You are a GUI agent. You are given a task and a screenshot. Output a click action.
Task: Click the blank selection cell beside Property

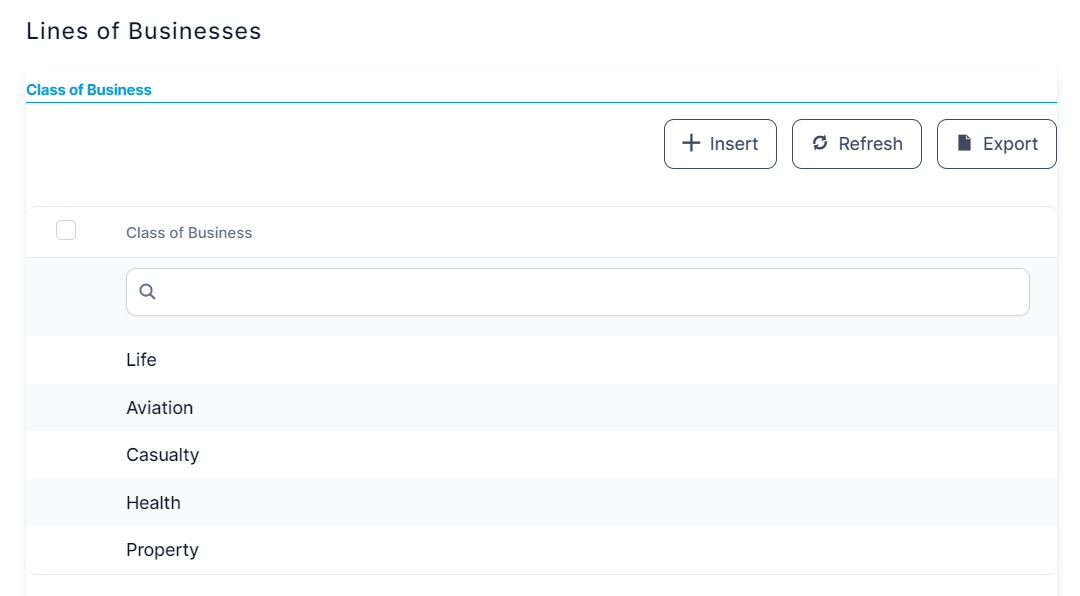pos(66,550)
